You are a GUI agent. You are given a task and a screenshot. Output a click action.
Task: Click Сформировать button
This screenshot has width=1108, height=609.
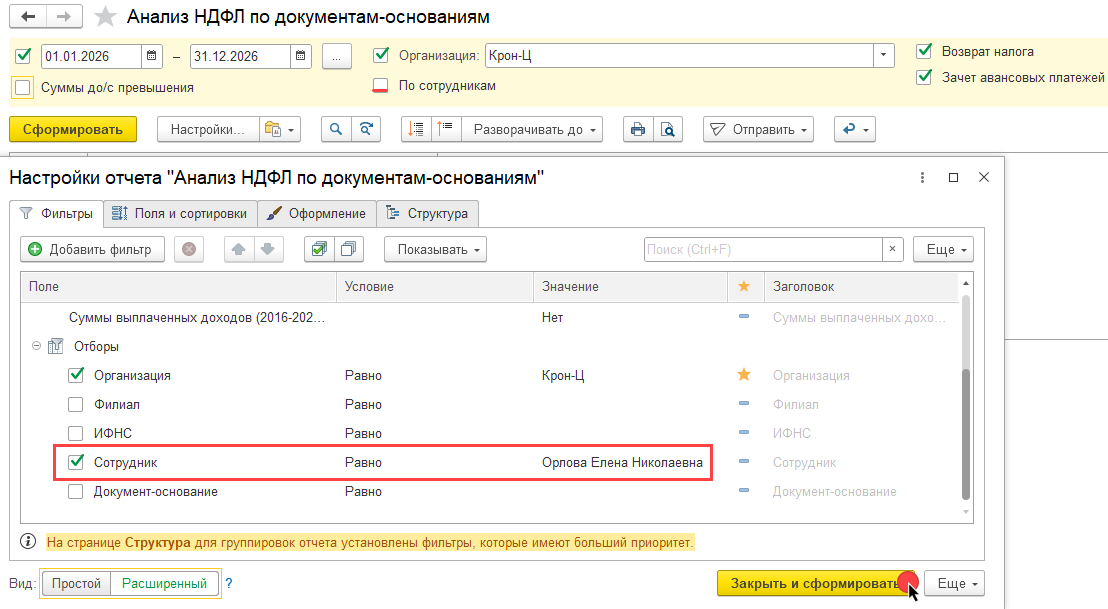click(73, 130)
